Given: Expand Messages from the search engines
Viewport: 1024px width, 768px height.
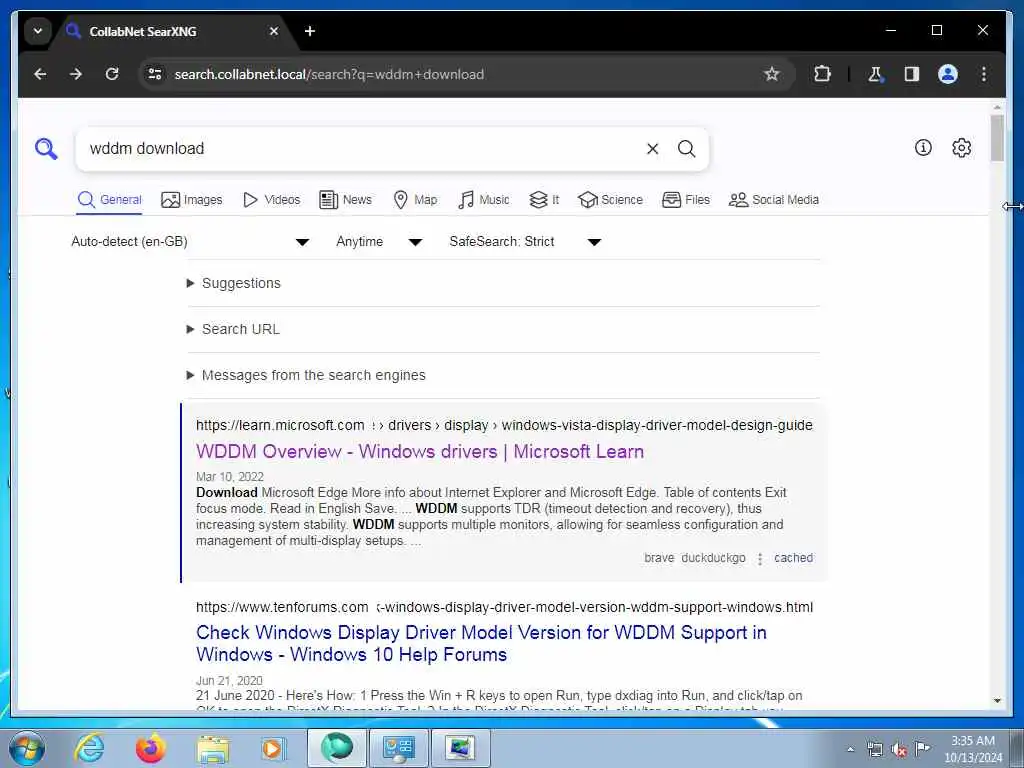Looking at the screenshot, I should pyautogui.click(x=306, y=376).
